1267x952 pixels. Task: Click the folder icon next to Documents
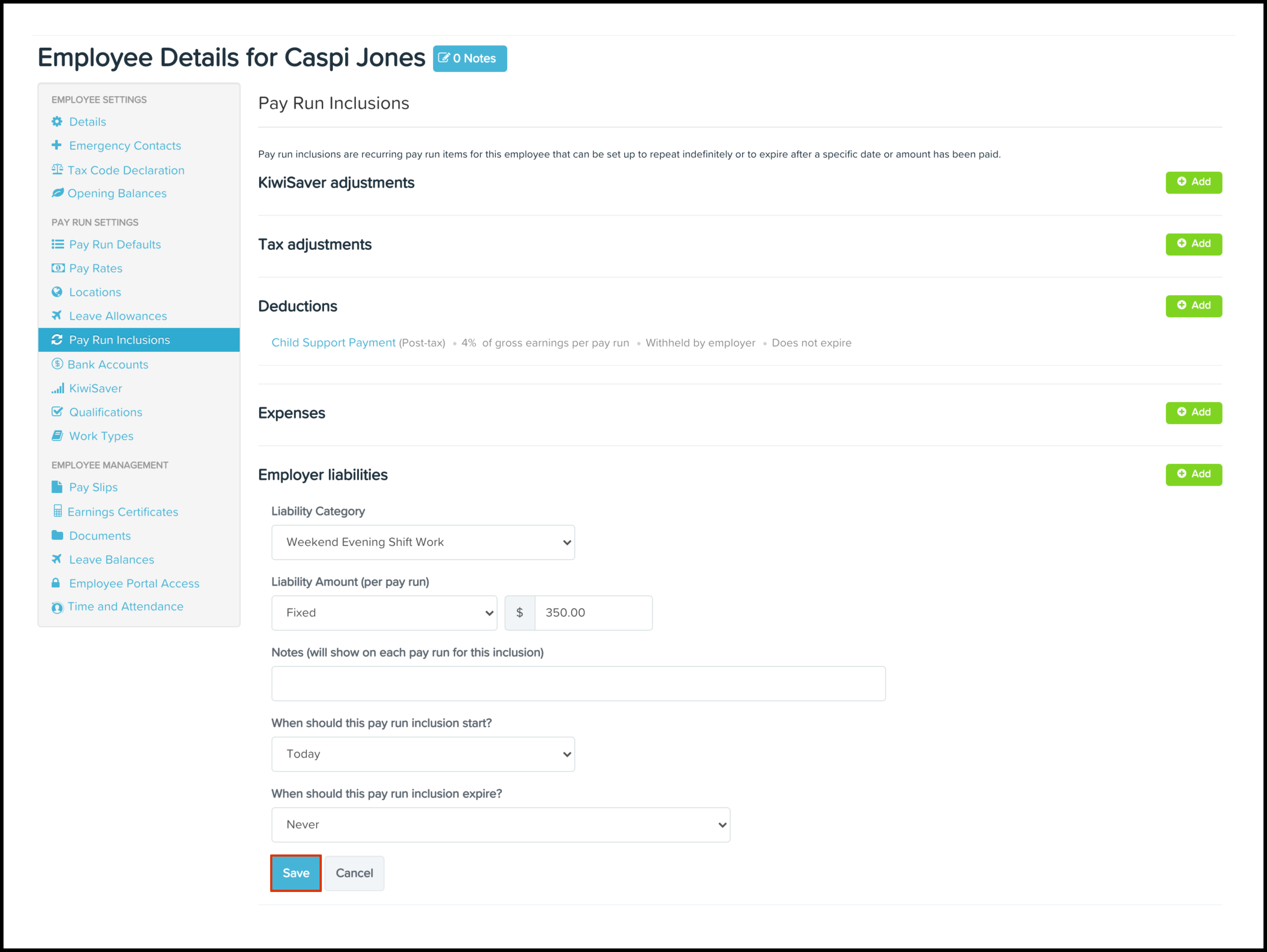pyautogui.click(x=57, y=535)
